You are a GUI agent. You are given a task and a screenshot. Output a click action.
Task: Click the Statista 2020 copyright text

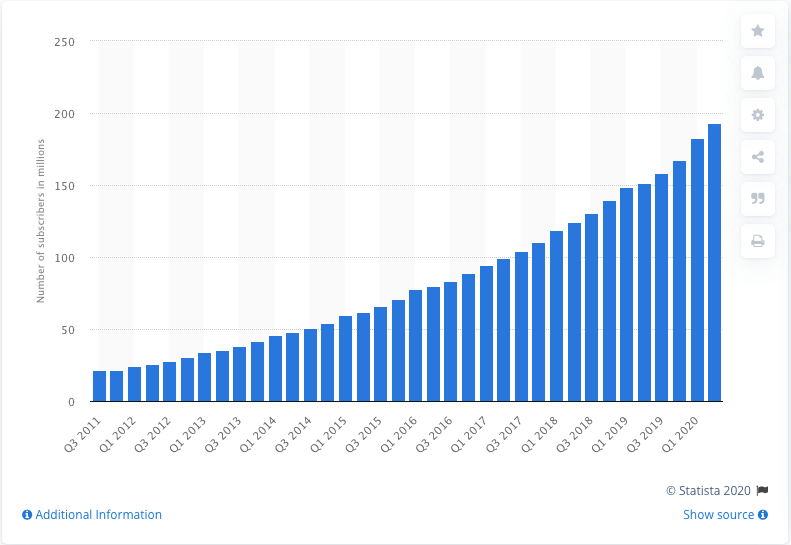click(709, 490)
